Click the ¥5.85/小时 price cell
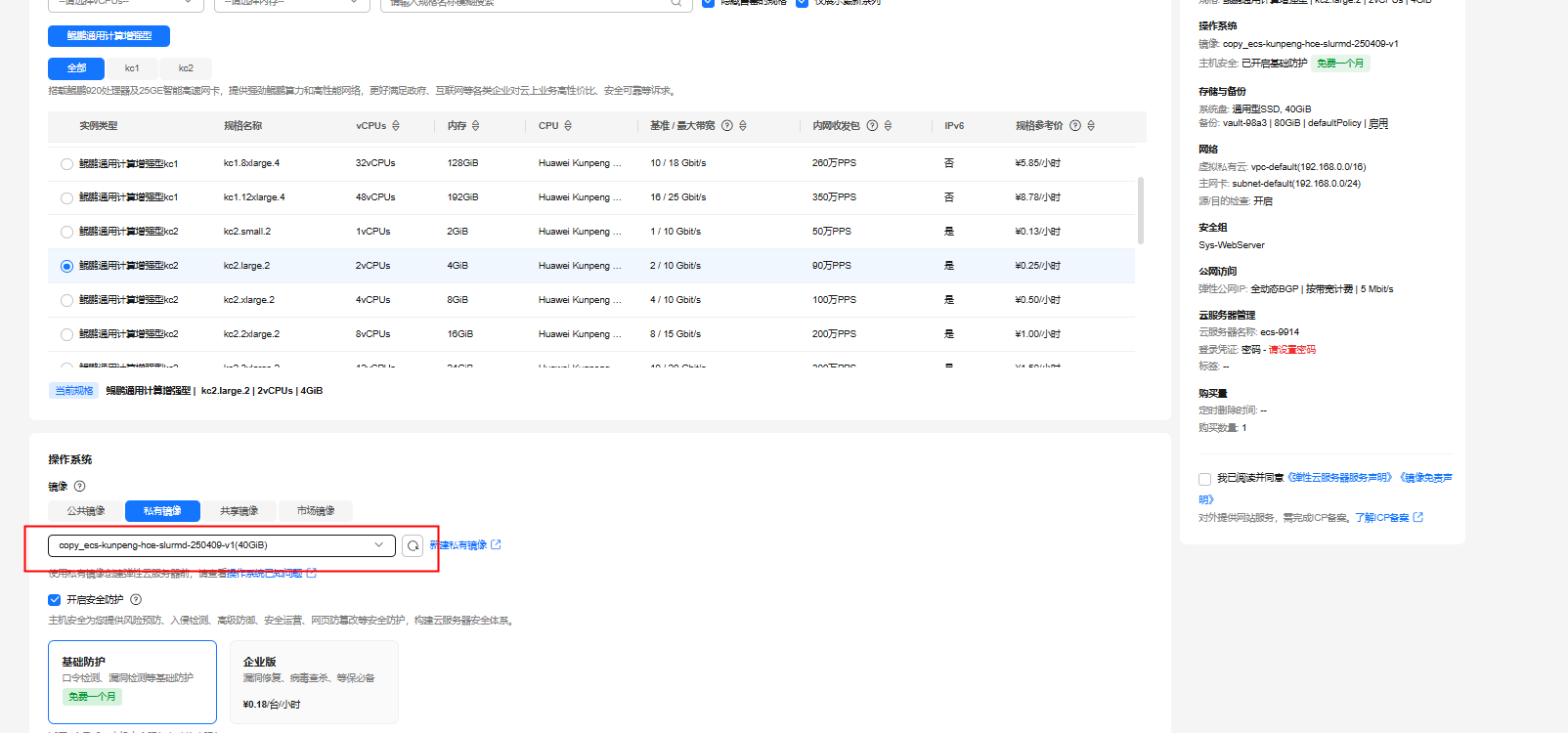This screenshot has width=1568, height=733. (x=1038, y=163)
